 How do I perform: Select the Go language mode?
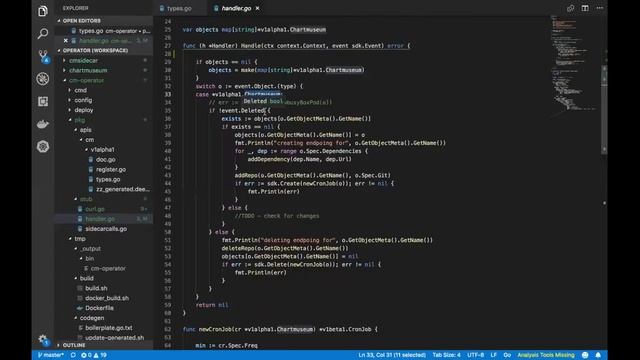507,355
